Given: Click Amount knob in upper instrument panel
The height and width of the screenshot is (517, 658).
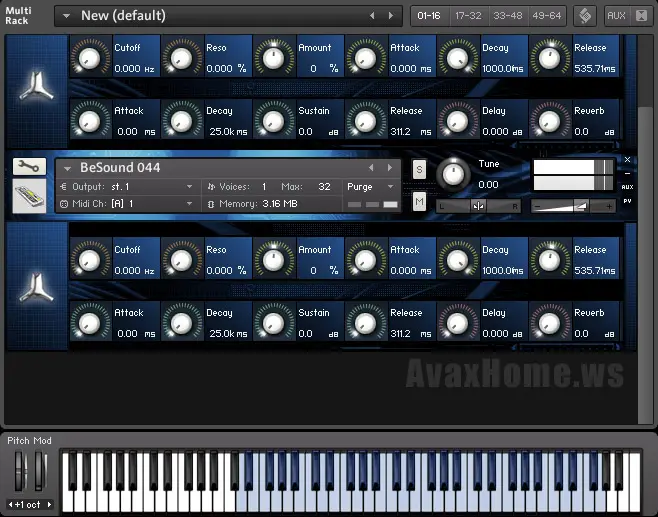Looking at the screenshot, I should 274,58.
